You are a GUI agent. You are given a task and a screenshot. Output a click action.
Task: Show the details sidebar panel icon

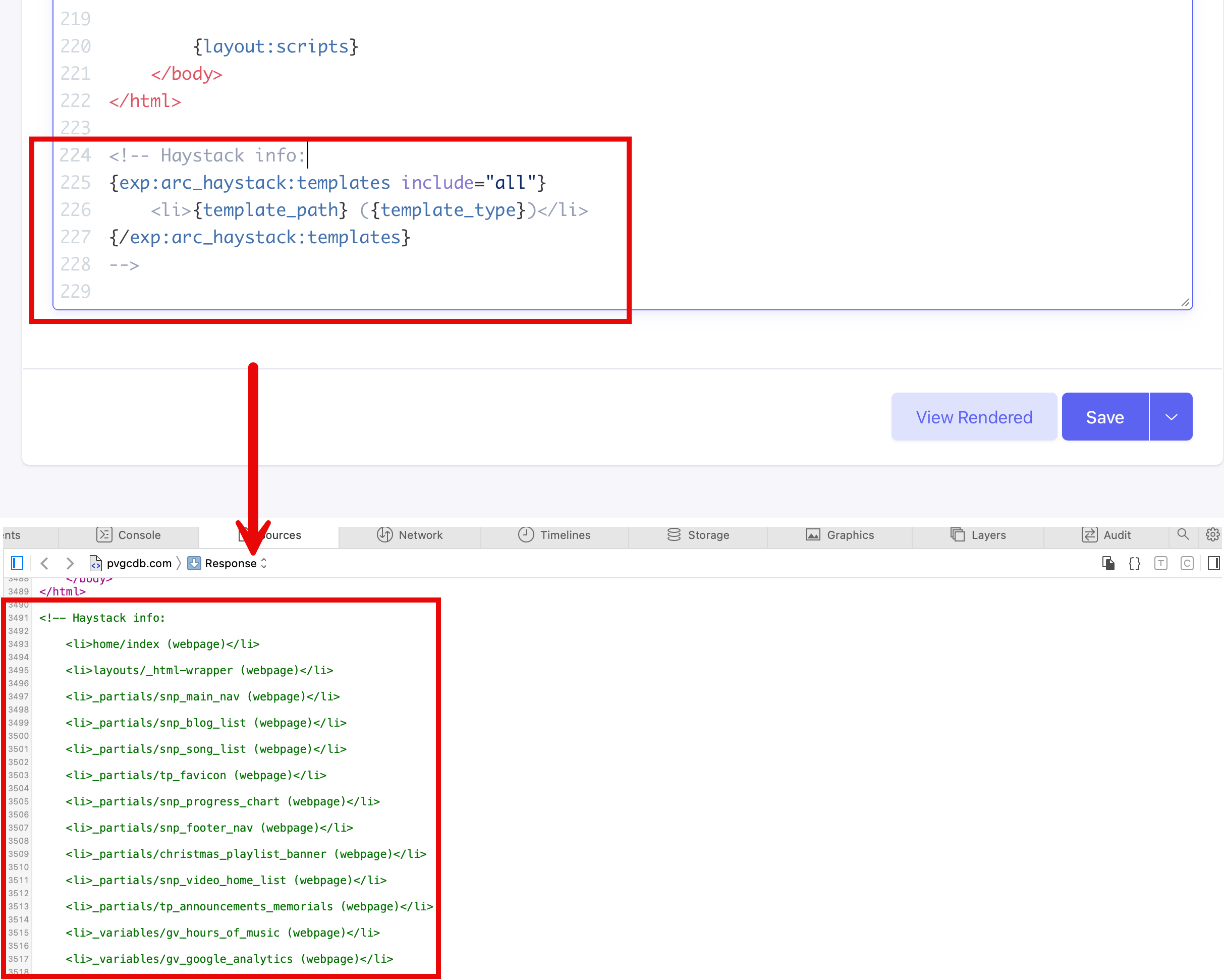pos(1213,563)
